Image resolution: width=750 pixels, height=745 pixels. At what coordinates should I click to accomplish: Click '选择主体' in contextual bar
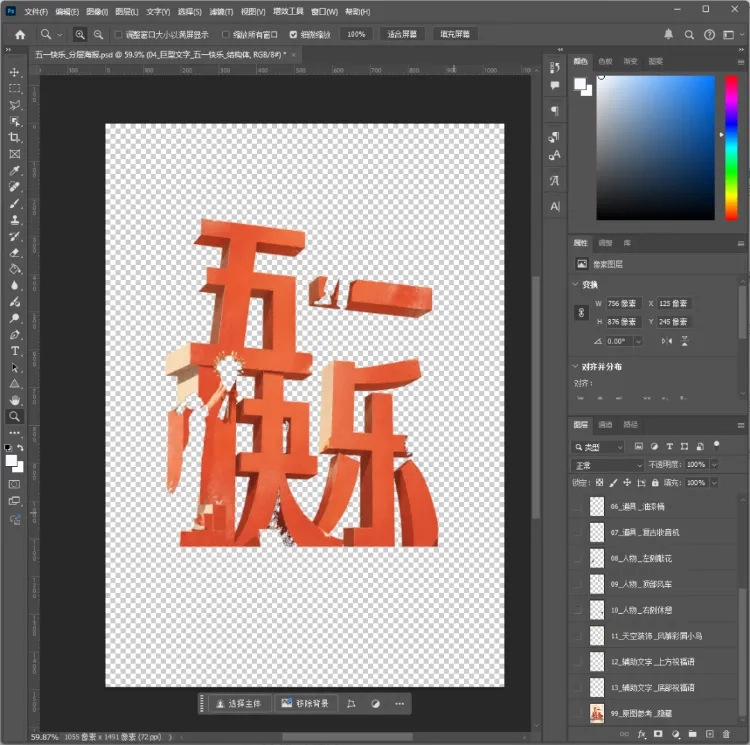240,703
